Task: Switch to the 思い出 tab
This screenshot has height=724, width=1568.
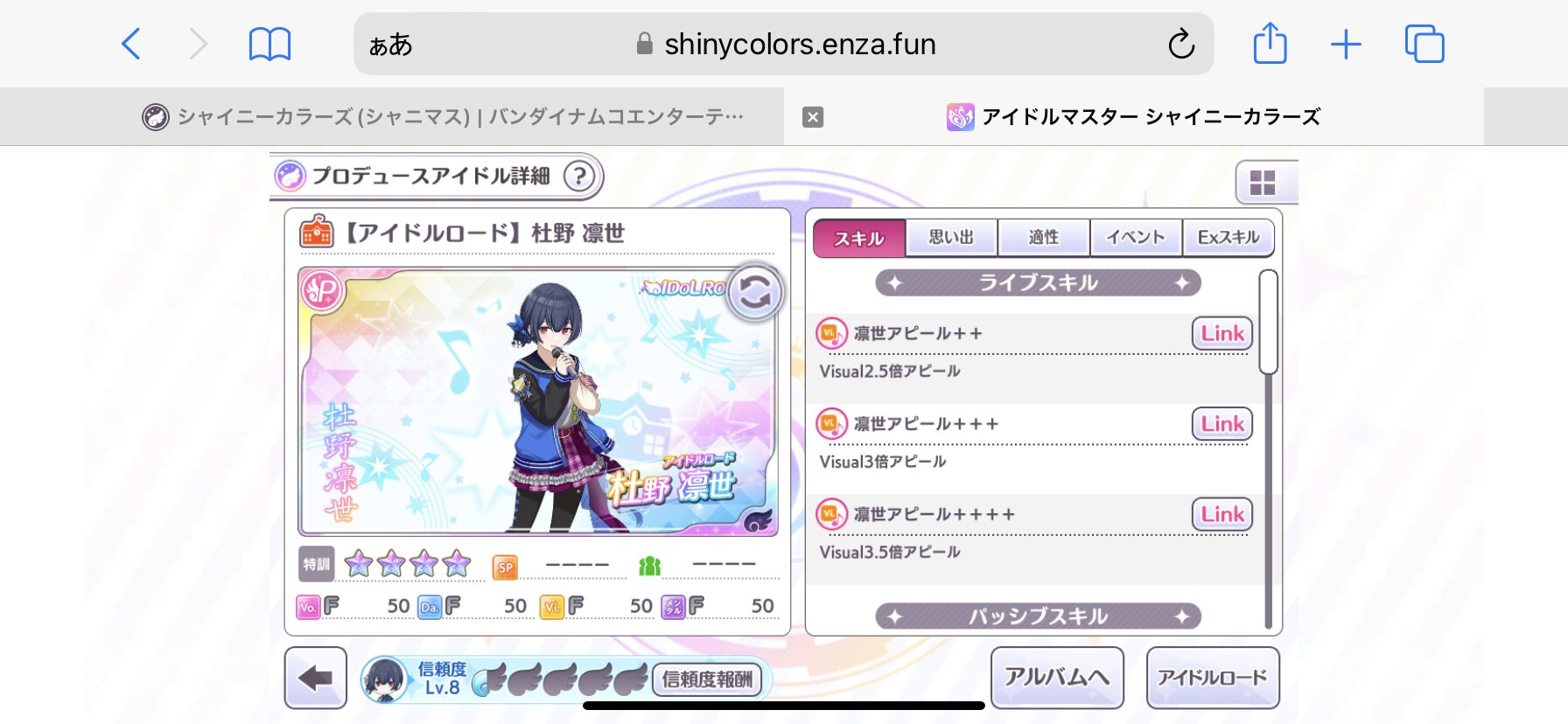Action: (x=951, y=237)
